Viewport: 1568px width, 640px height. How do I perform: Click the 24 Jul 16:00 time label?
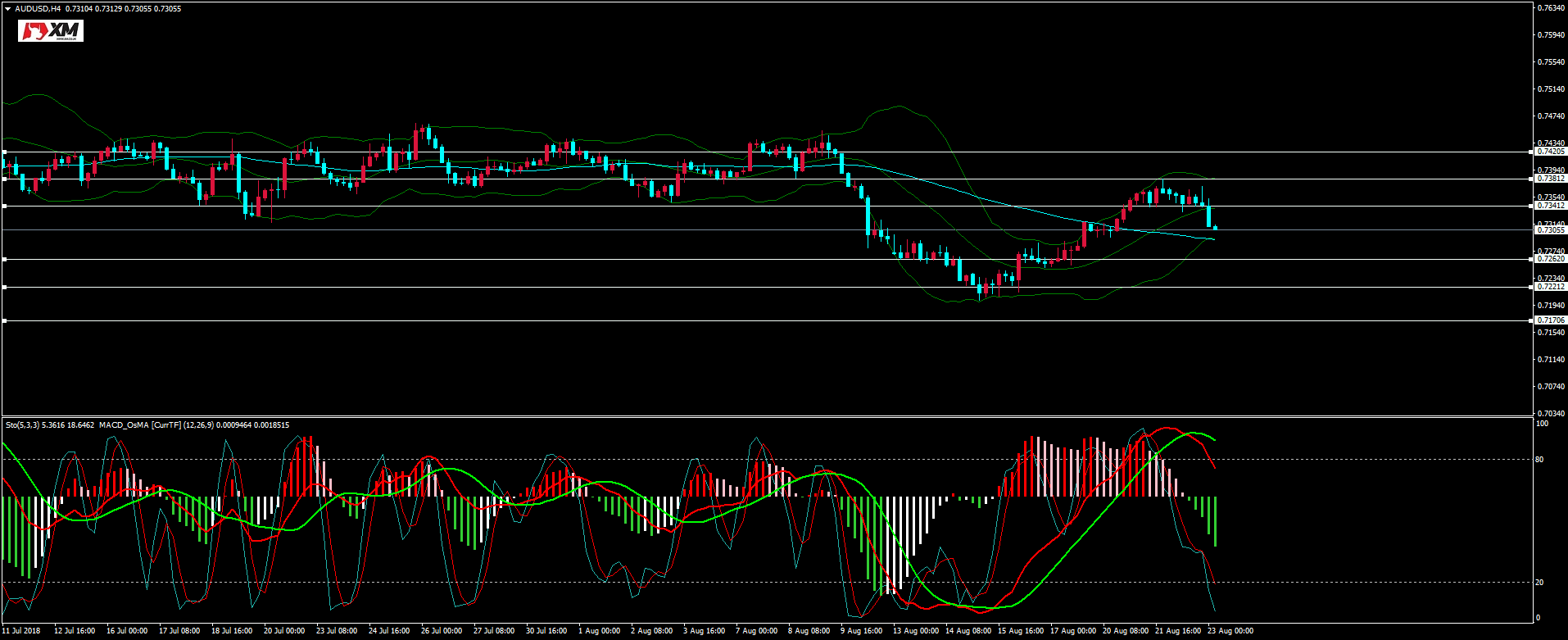tap(388, 631)
